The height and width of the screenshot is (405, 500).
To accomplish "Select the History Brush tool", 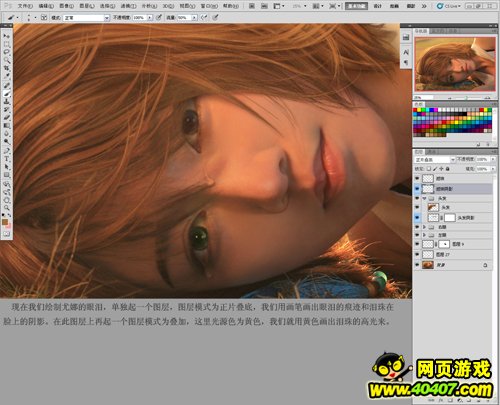I will pyautogui.click(x=6, y=110).
